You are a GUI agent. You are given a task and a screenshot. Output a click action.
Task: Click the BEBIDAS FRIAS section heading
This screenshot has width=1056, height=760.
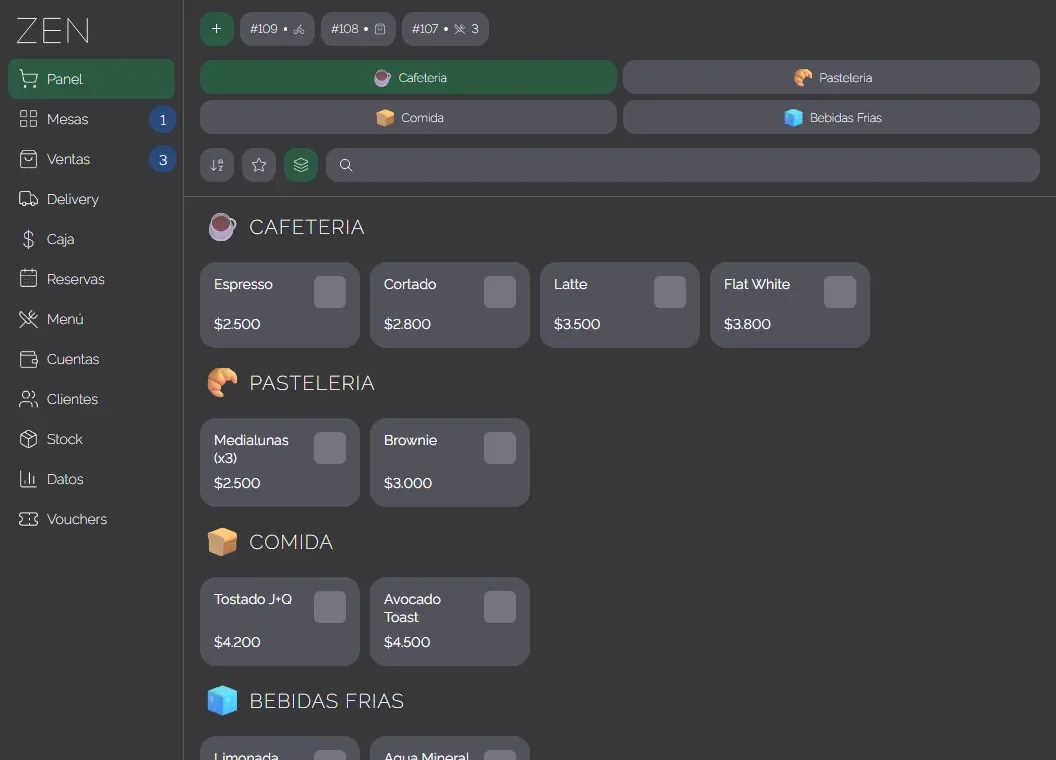327,701
